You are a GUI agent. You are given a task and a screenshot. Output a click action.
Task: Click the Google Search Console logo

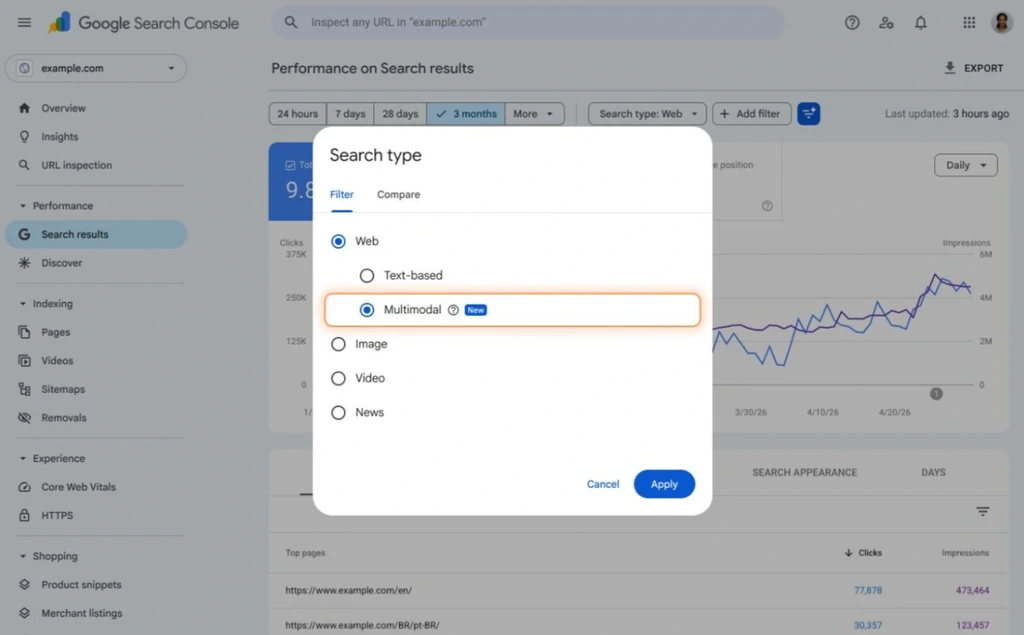pyautogui.click(x=143, y=23)
